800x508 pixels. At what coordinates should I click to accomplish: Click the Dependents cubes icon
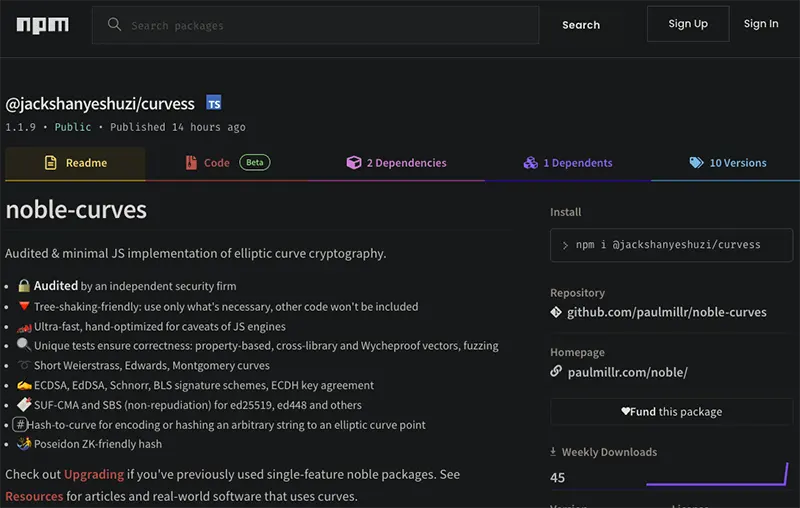pyautogui.click(x=531, y=163)
